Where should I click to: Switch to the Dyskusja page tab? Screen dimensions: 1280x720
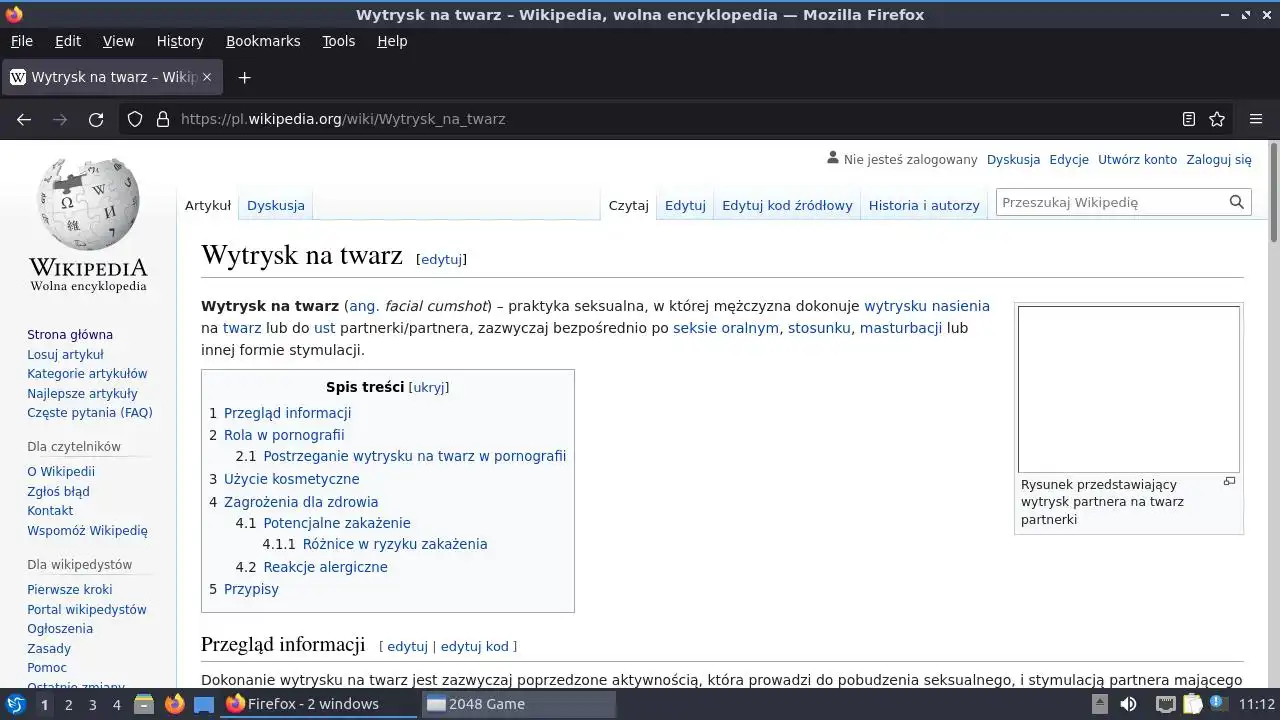click(276, 205)
